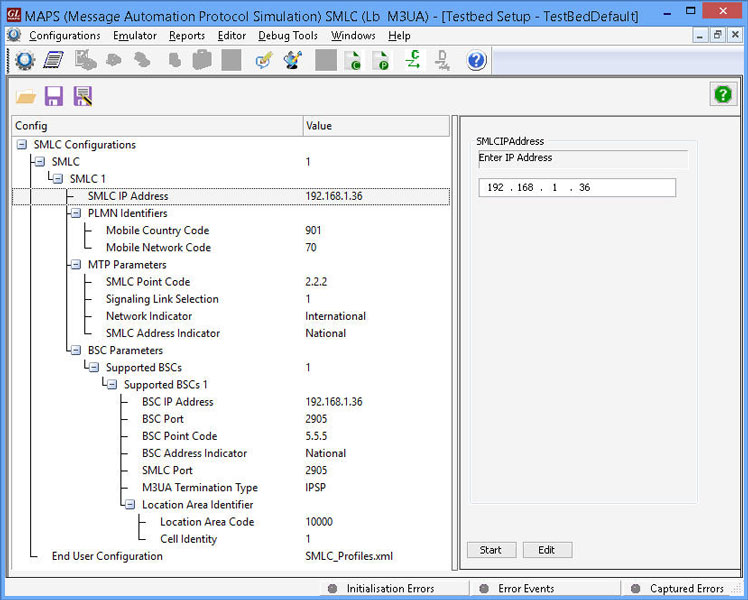Select the BSC Address Indicator row
This screenshot has height=600, width=748.
pos(231,454)
